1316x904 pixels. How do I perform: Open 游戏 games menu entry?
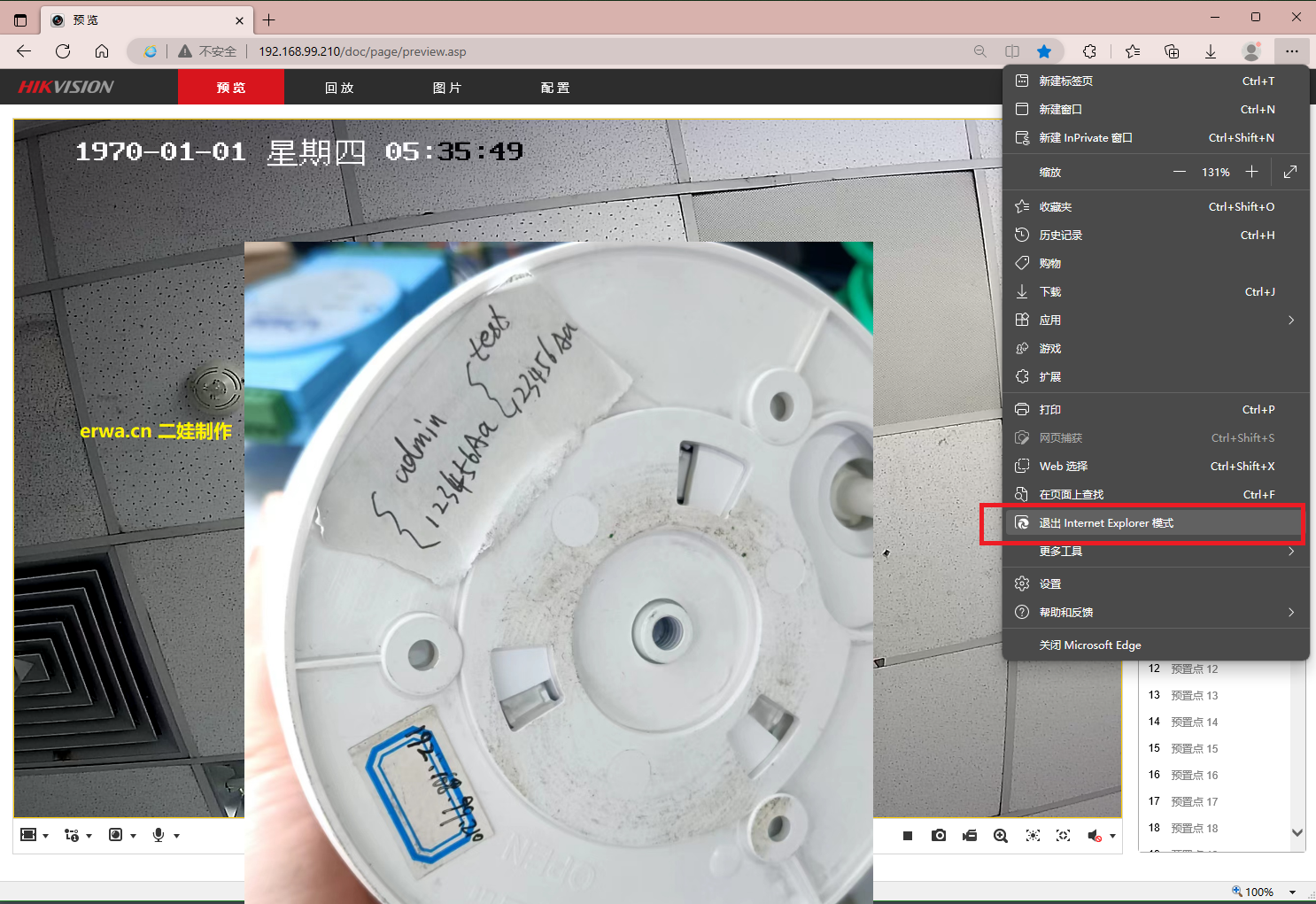1156,348
